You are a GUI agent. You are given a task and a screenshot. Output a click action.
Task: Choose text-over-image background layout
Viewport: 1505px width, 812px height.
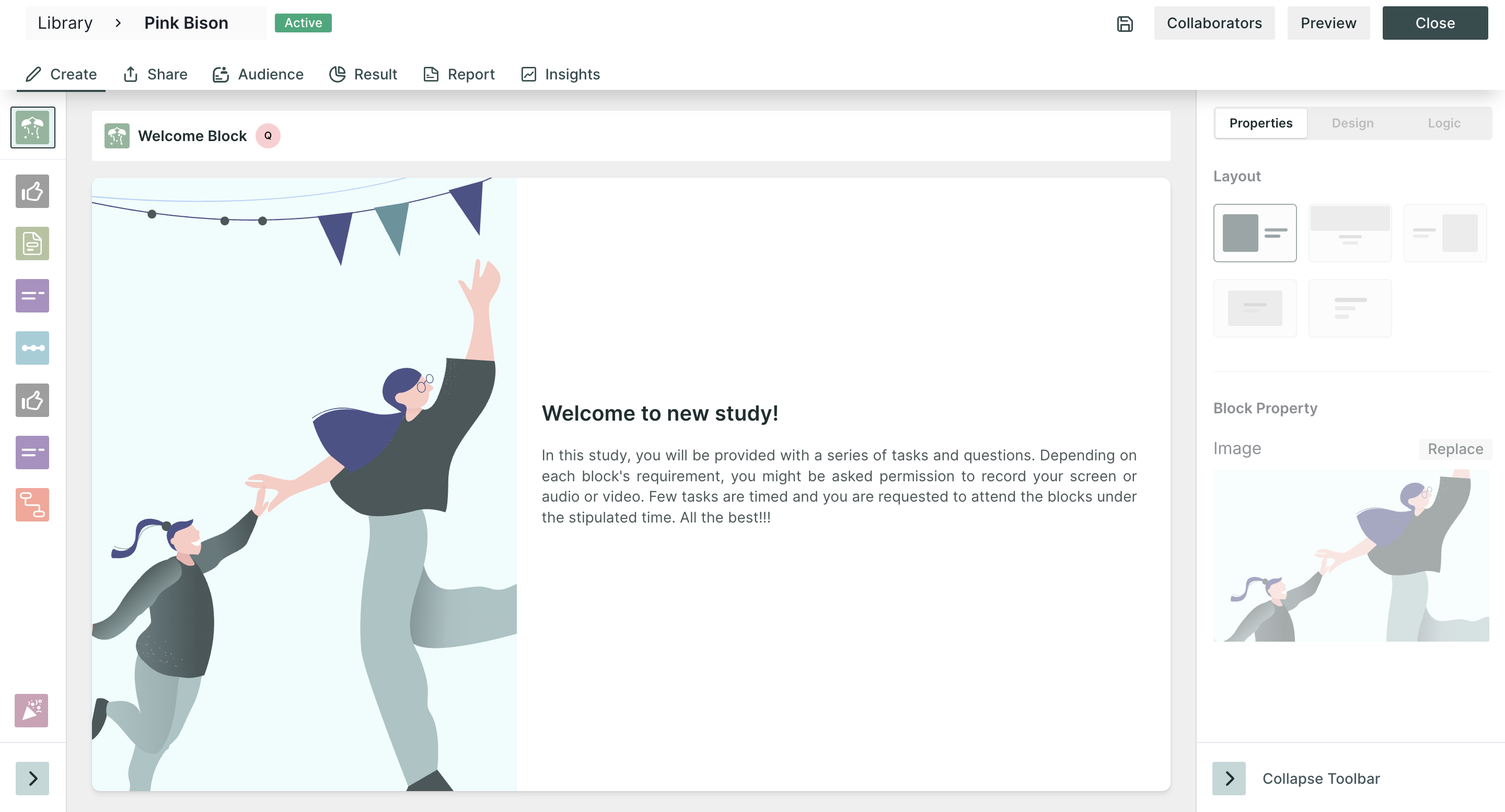[1255, 308]
